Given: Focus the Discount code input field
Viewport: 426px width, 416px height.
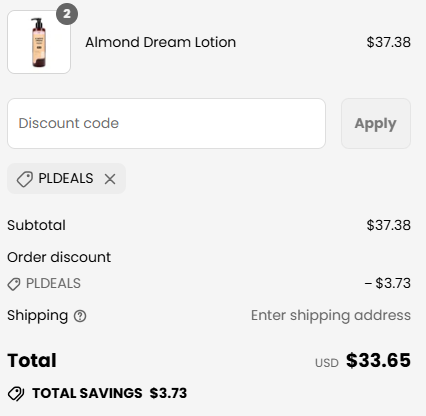Looking at the screenshot, I should point(166,123).
